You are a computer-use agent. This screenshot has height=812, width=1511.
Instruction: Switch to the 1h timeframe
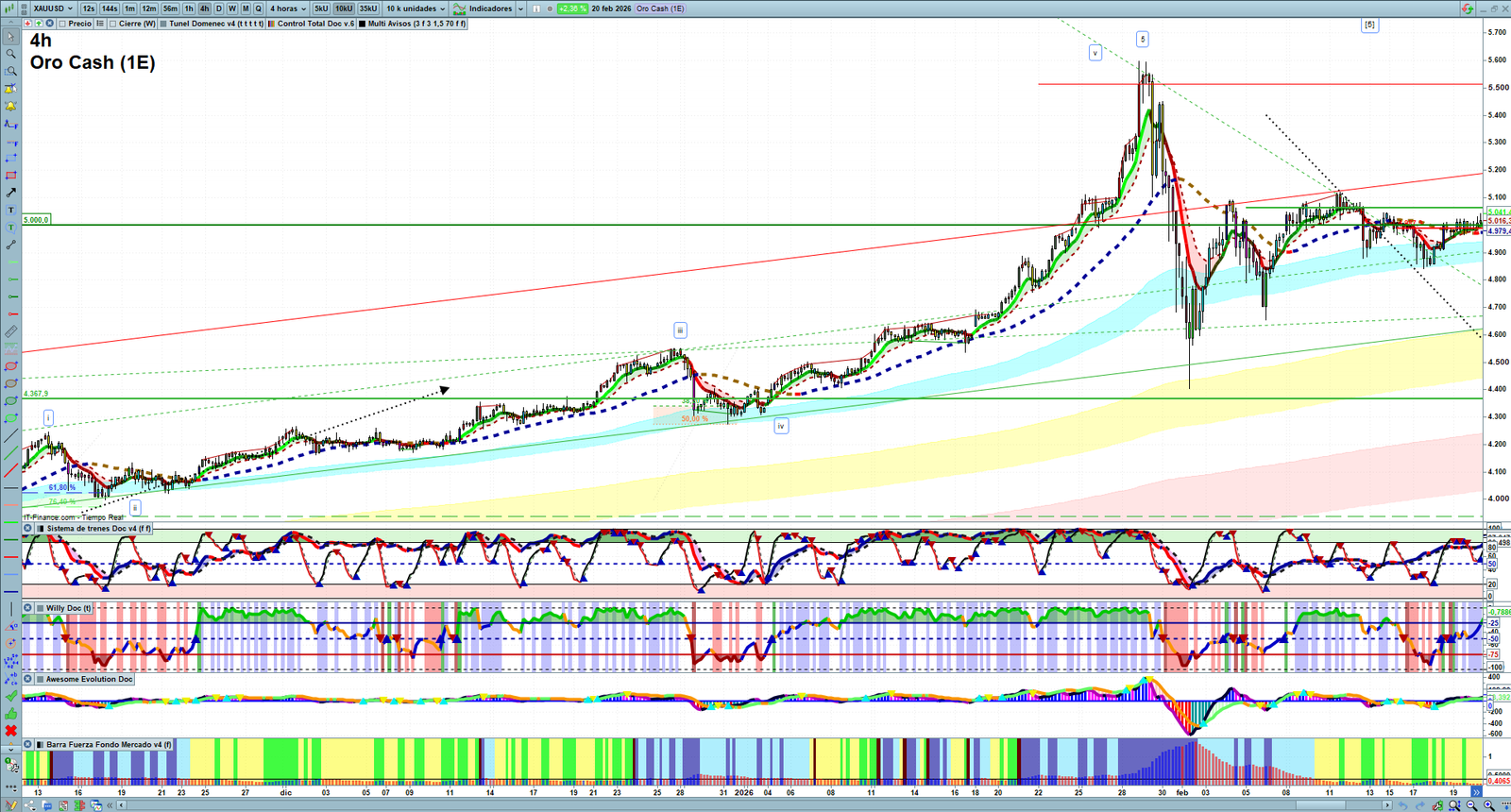click(x=189, y=8)
